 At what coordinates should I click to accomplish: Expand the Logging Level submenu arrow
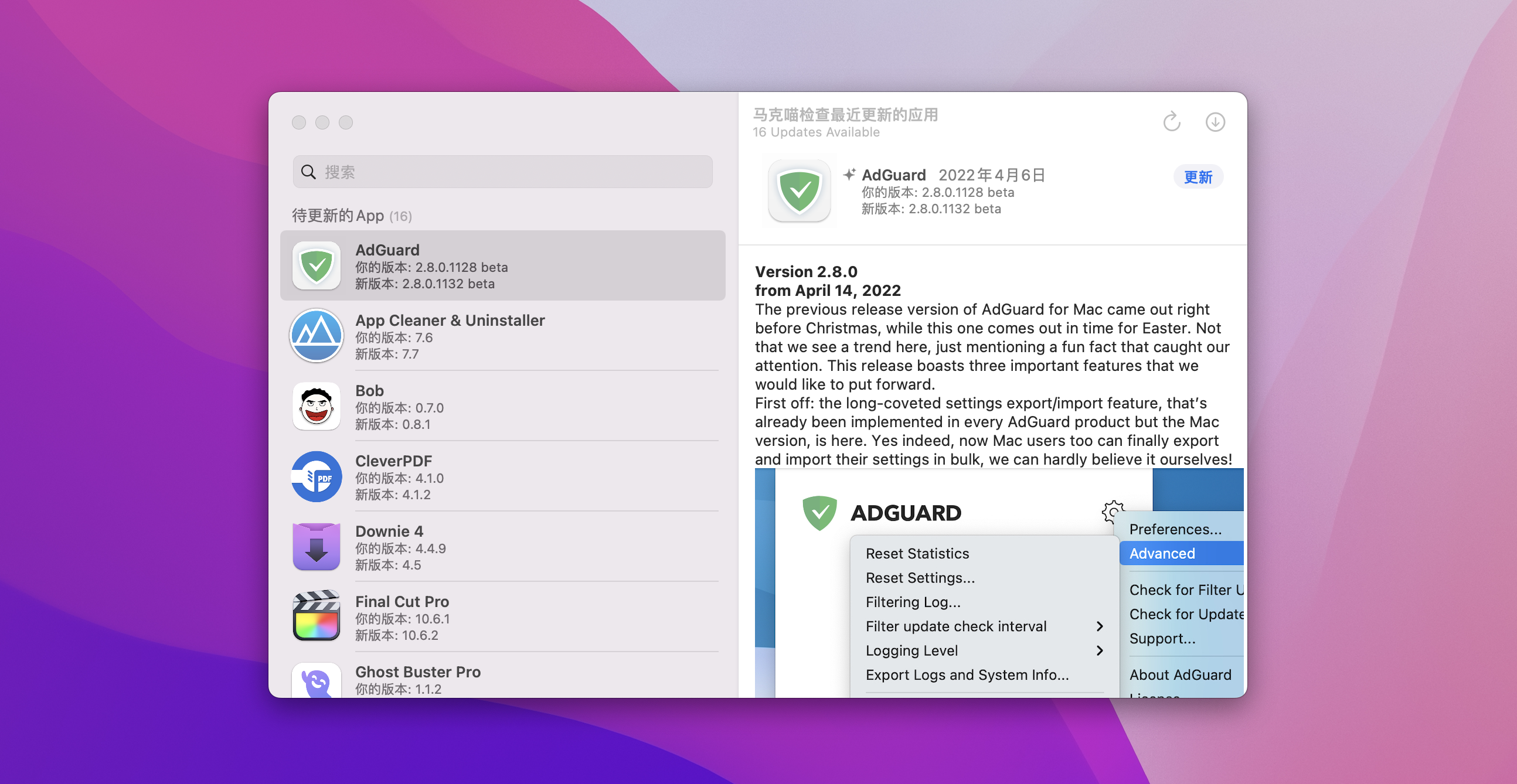1099,650
